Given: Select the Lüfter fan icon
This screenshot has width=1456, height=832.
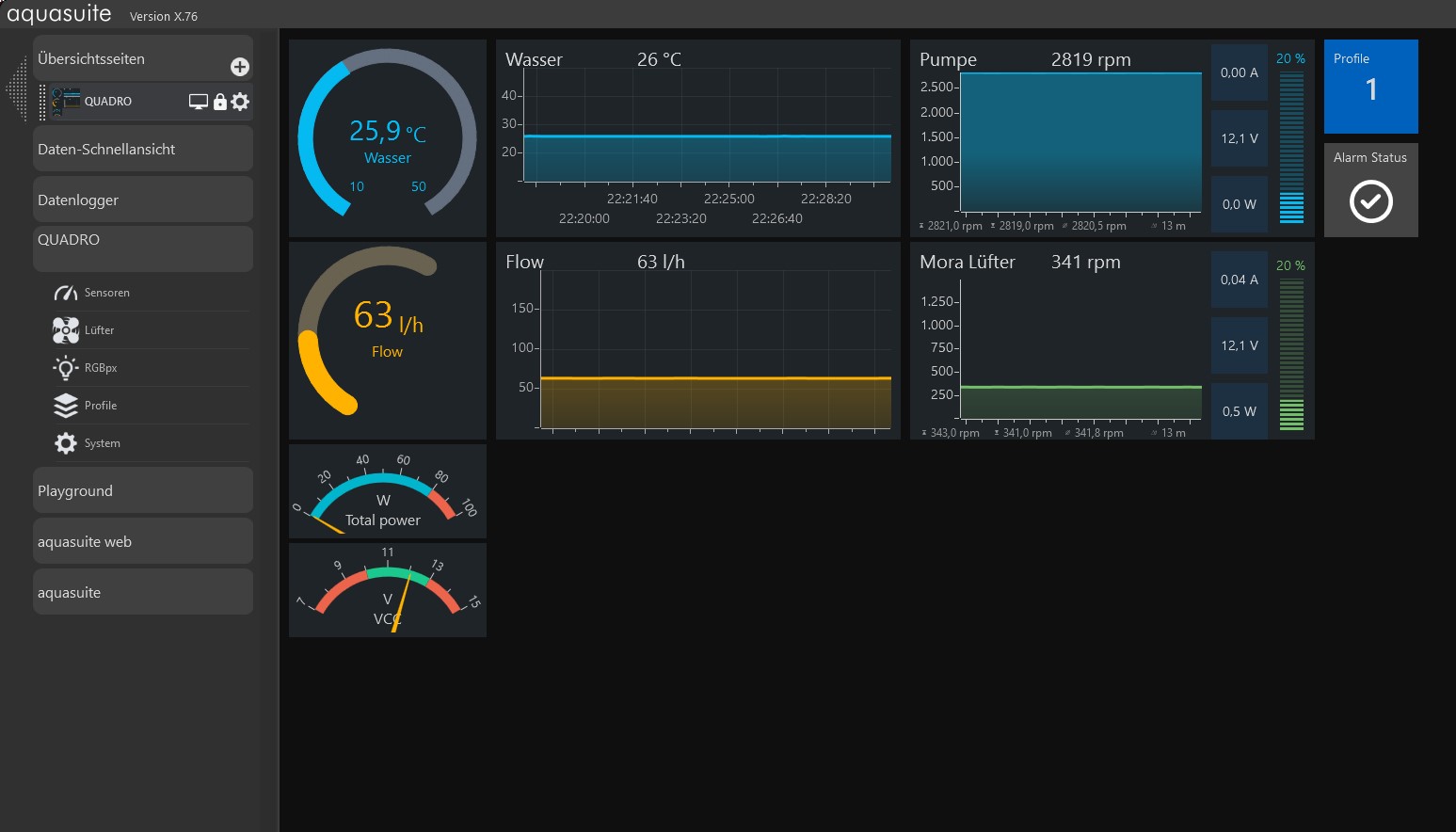Looking at the screenshot, I should (x=66, y=330).
